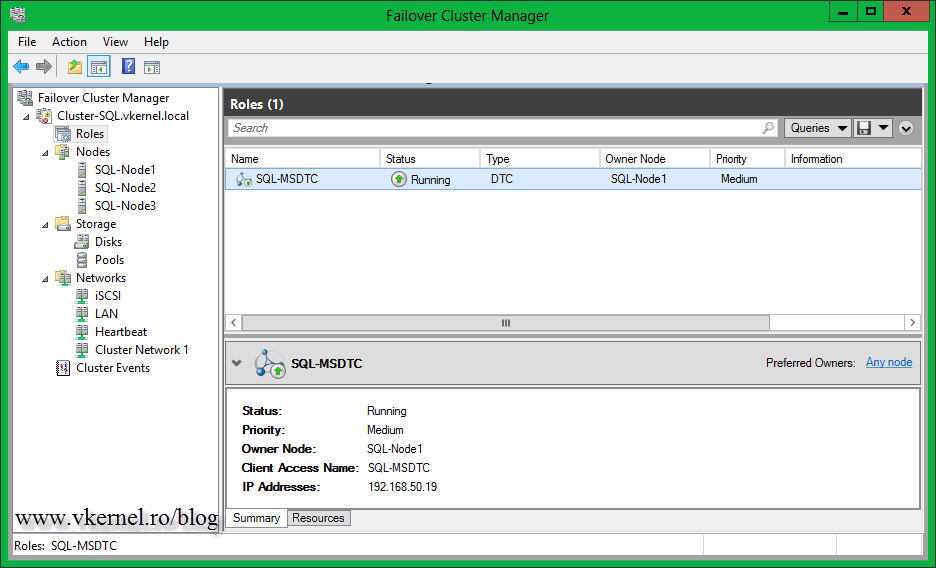936x568 pixels.
Task: Open the save query dropdown arrow
Action: pyautogui.click(x=883, y=128)
